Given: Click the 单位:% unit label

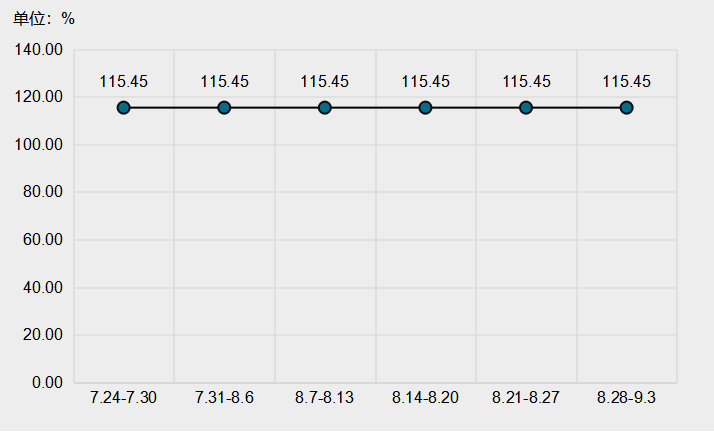Looking at the screenshot, I should (44, 19).
